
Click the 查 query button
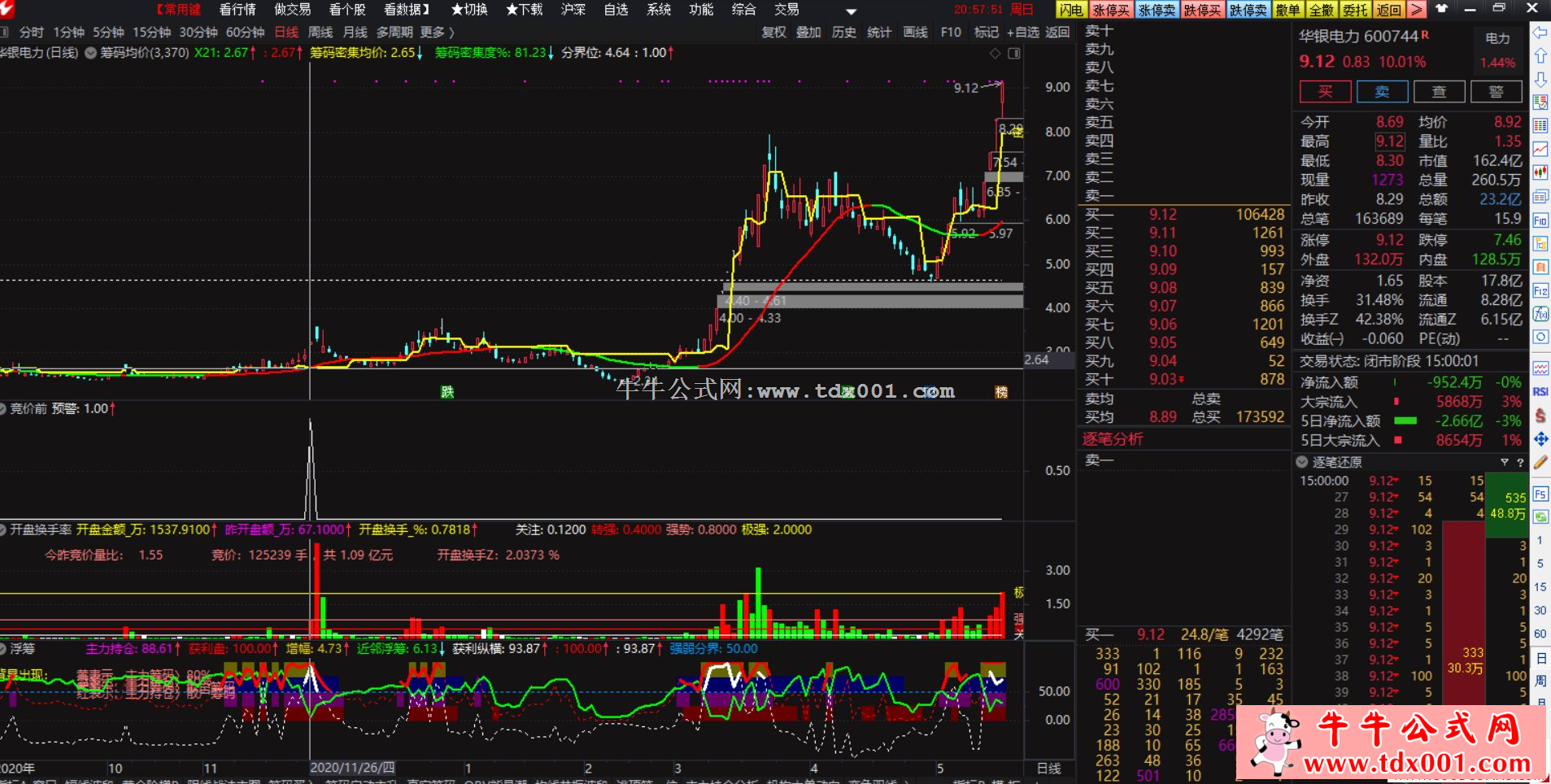(x=1439, y=92)
